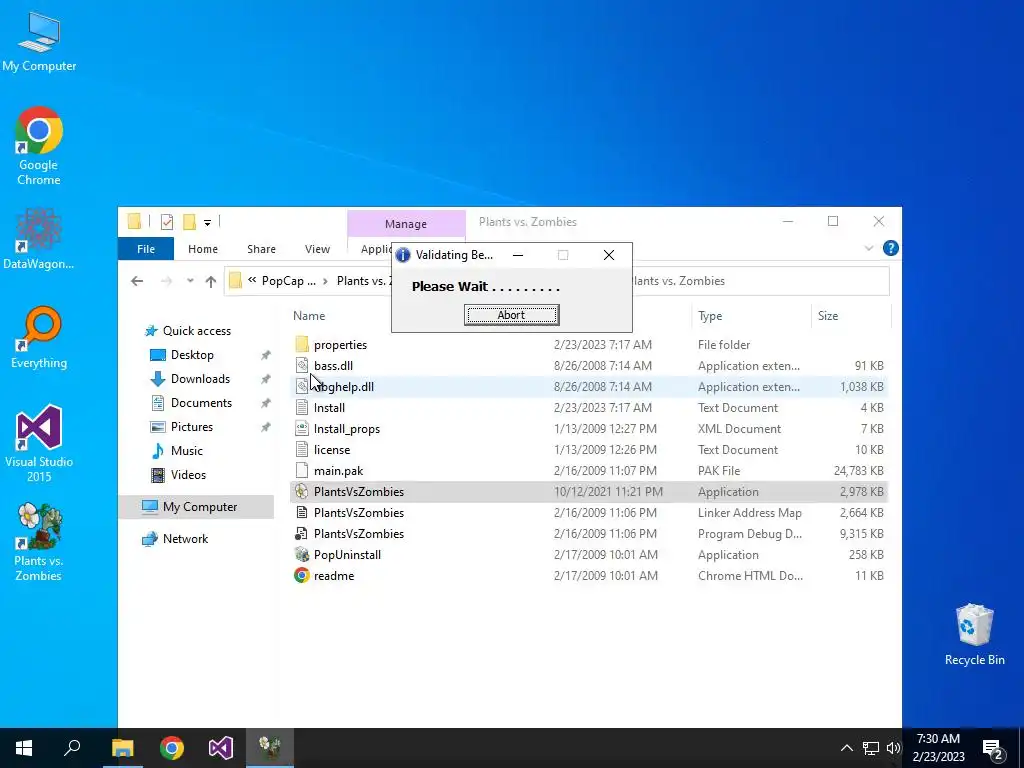Open the Windows Start menu
1024x768 pixels.
(24, 748)
